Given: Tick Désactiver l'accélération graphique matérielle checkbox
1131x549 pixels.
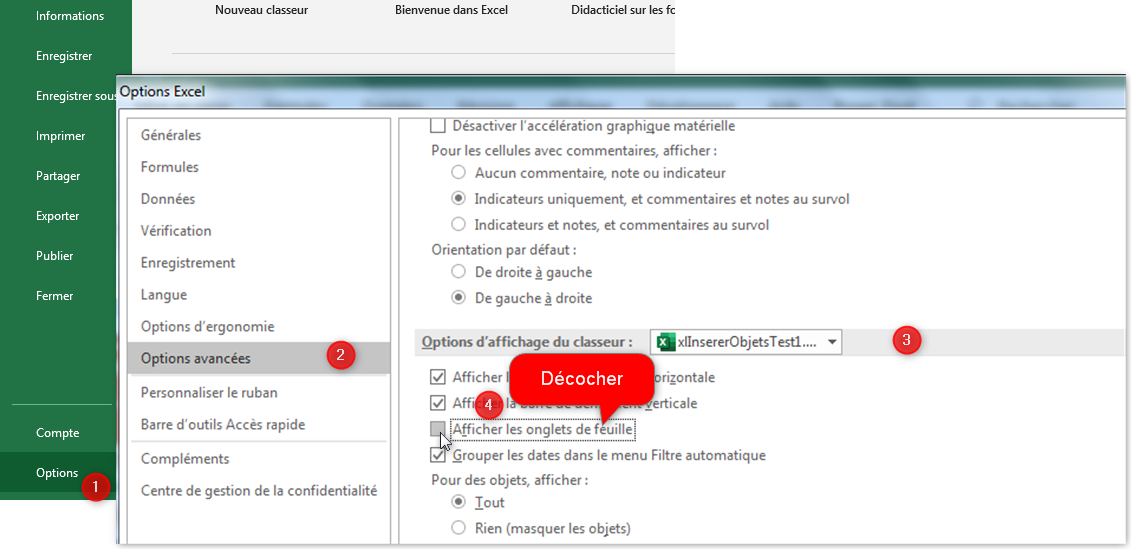Looking at the screenshot, I should click(438, 126).
